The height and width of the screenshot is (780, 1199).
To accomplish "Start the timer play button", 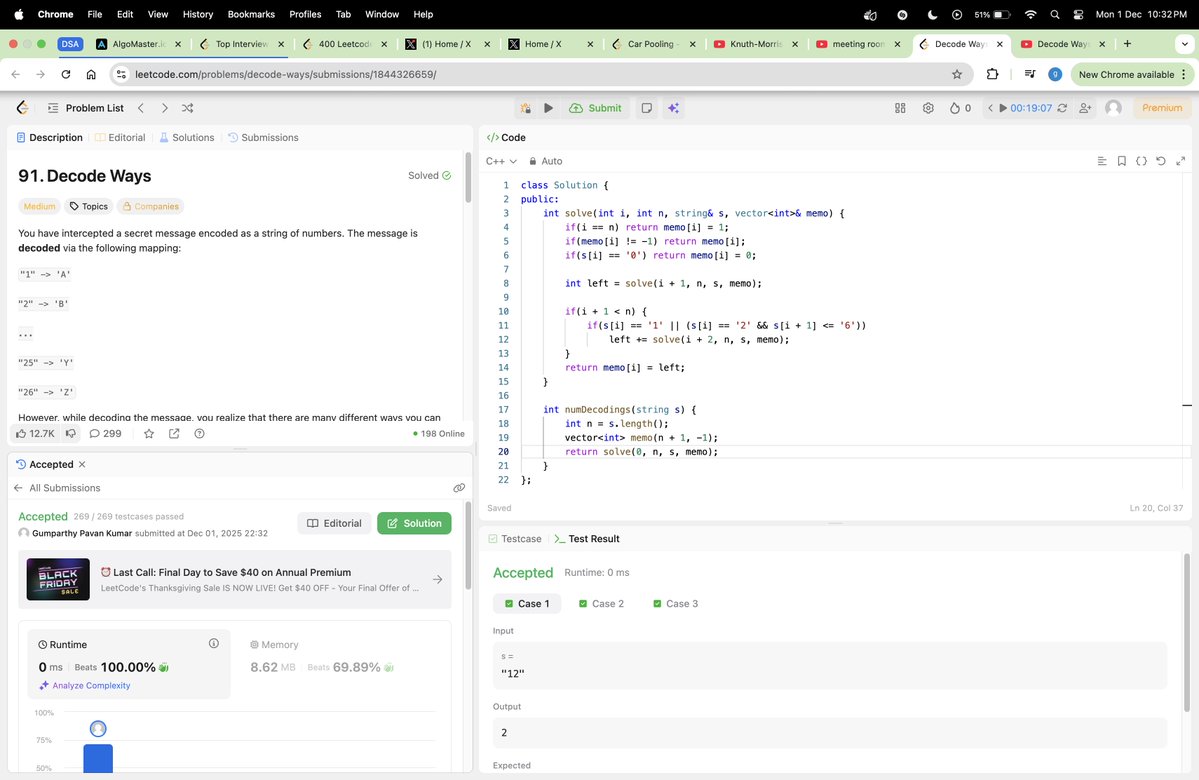I will coord(1002,108).
